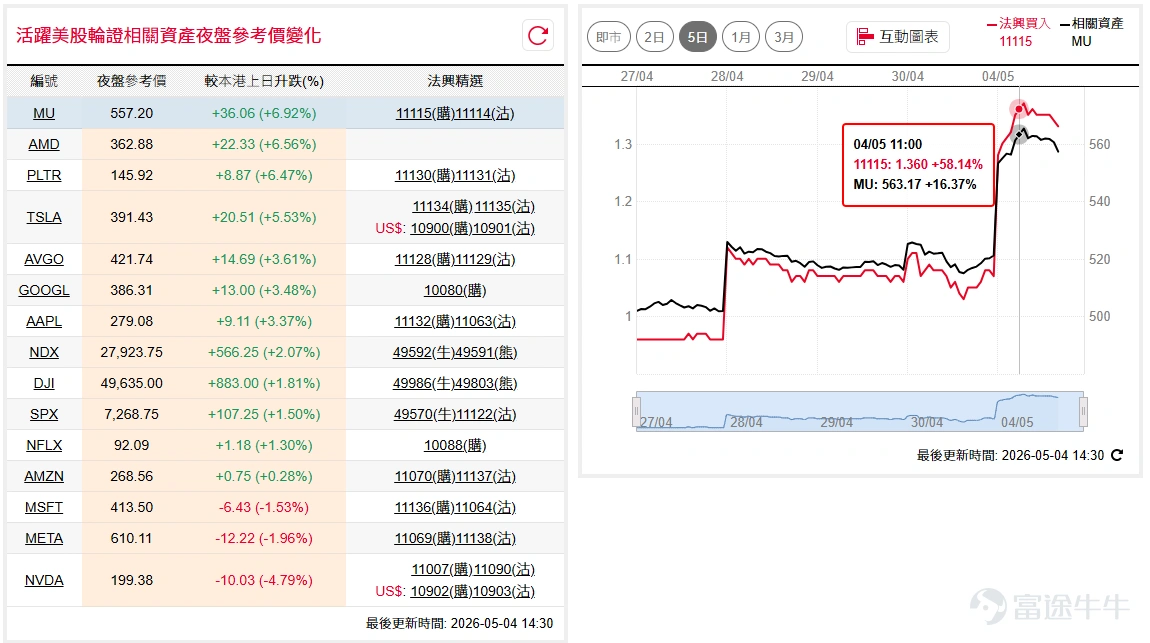Open the MU stock link

coord(44,114)
